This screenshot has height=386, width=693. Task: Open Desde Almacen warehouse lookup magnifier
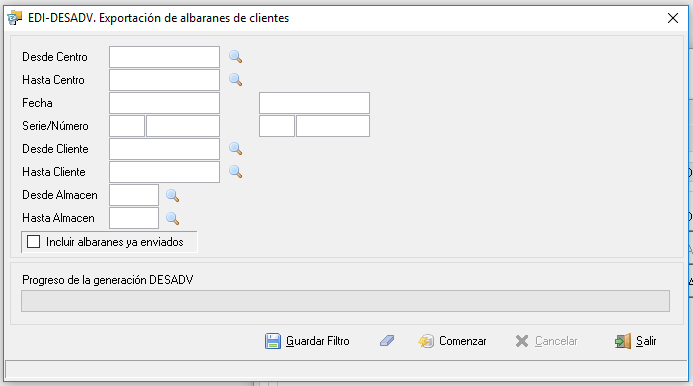tap(172, 195)
